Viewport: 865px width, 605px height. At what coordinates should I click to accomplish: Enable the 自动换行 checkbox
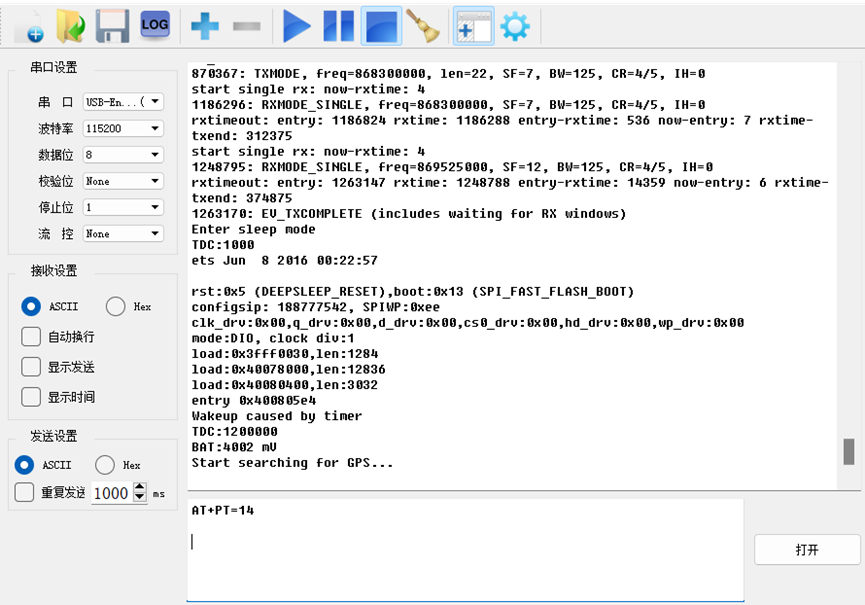pos(31,336)
